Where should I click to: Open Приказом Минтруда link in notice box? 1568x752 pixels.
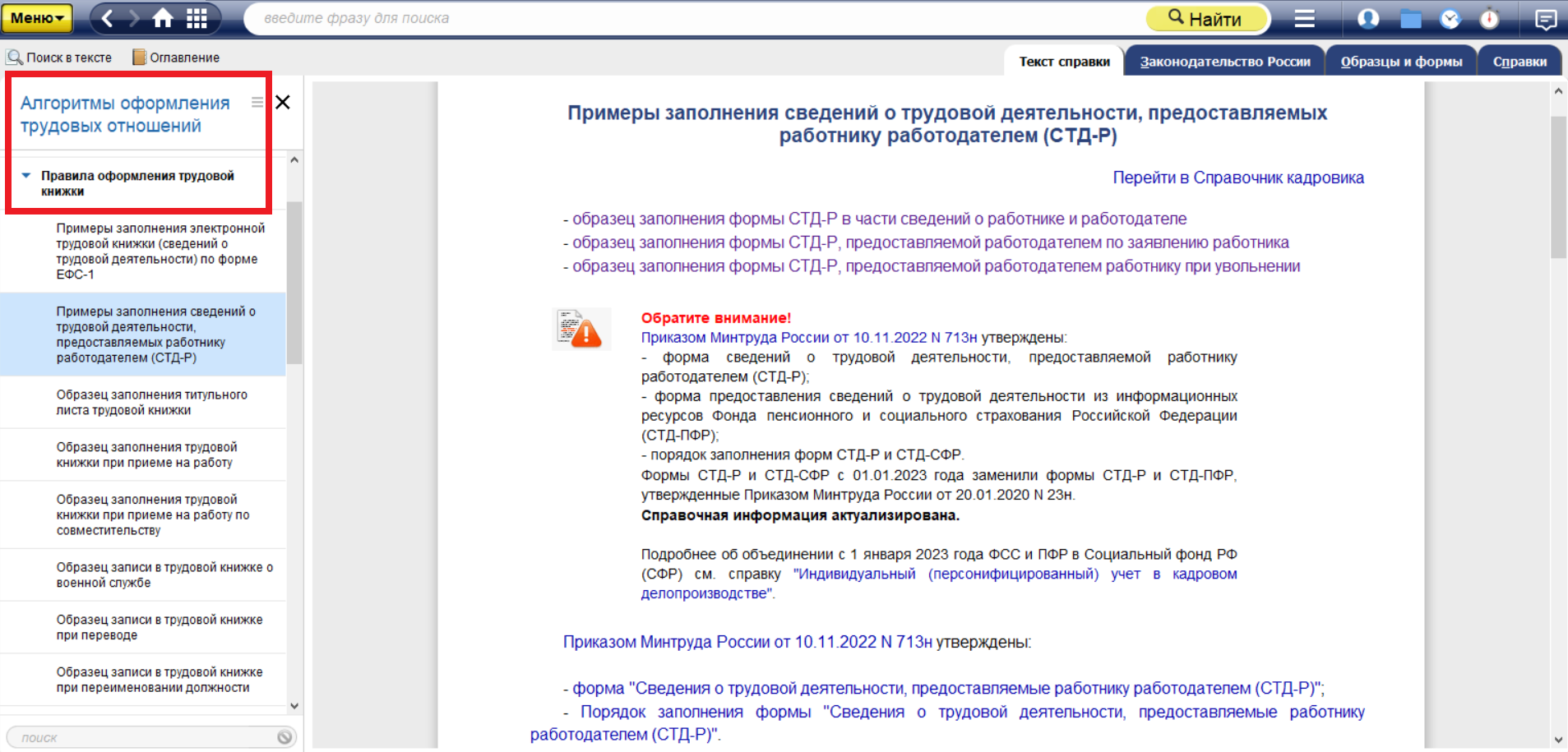(x=809, y=338)
